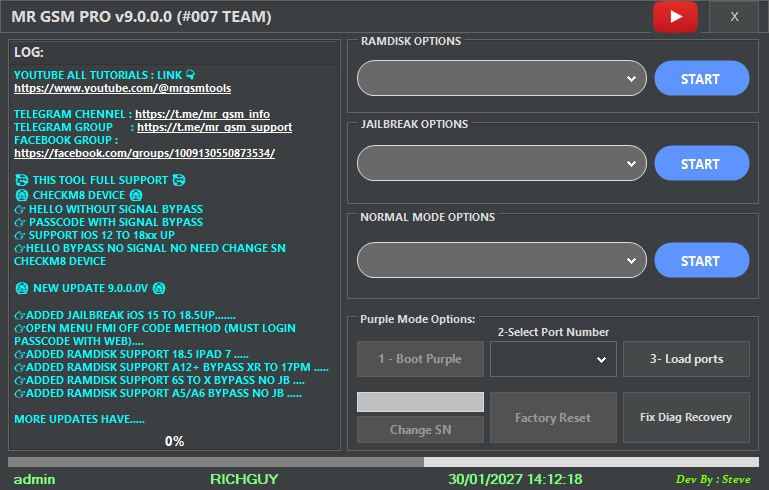Viewport: 769px width, 490px height.
Task: Click the 'YOUTUBE ALL TUTORIALS : LINK' line
Action: pos(104,75)
